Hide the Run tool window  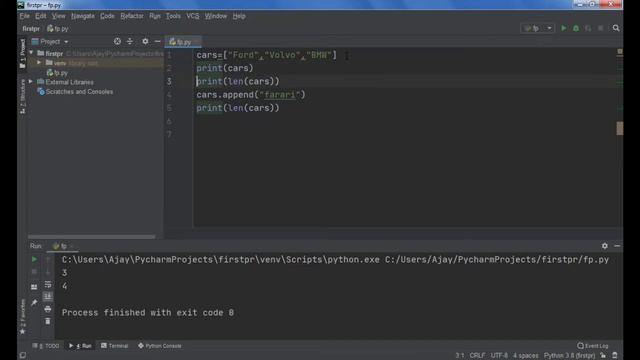[x=617, y=246]
